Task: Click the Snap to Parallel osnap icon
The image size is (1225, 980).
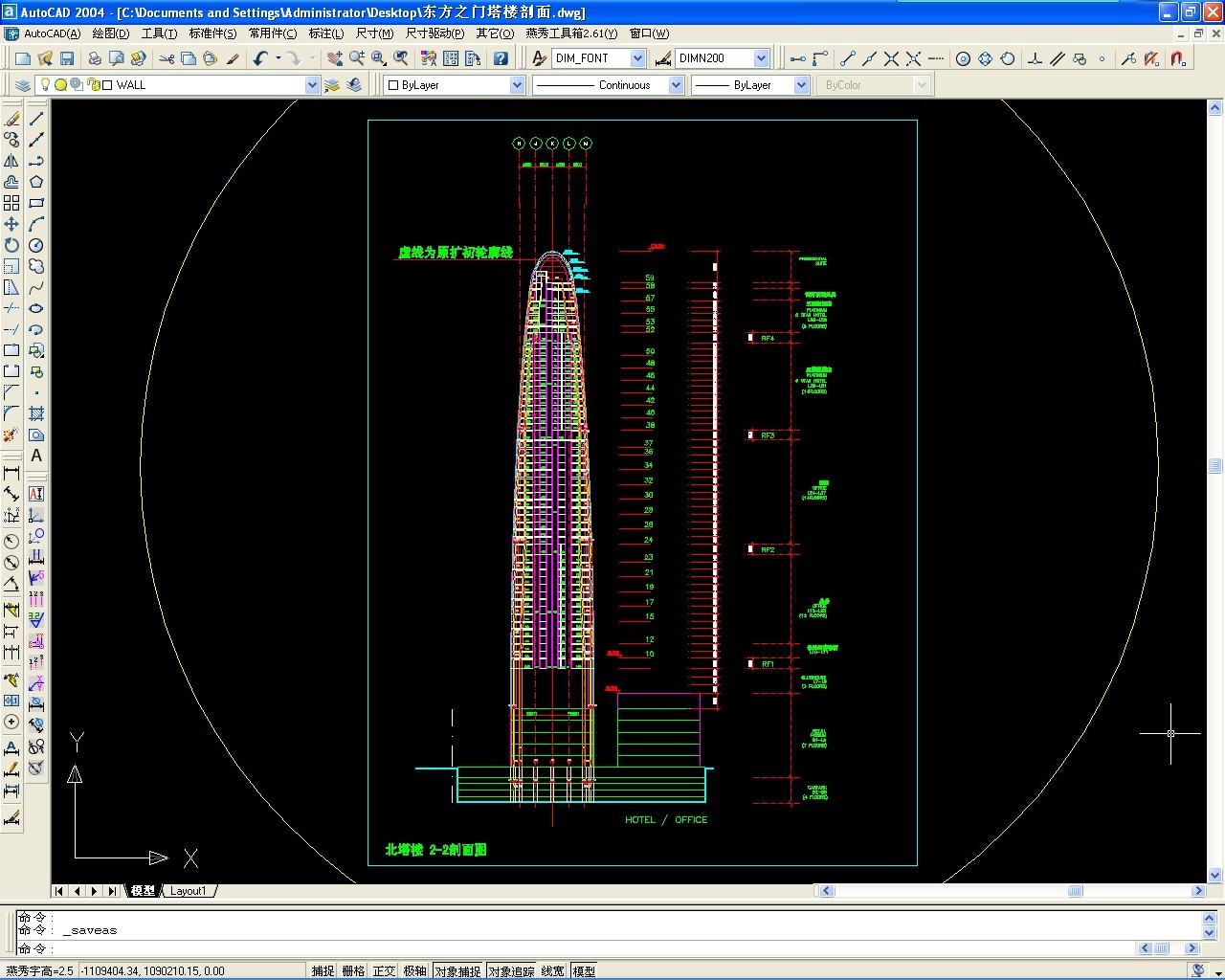Action: click(1057, 58)
